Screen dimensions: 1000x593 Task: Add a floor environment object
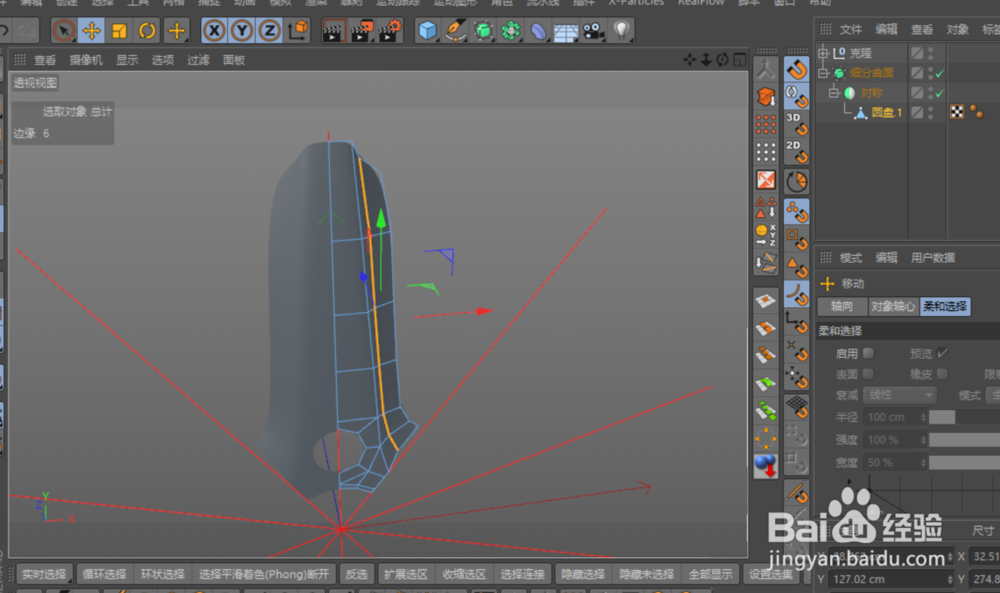click(566, 31)
